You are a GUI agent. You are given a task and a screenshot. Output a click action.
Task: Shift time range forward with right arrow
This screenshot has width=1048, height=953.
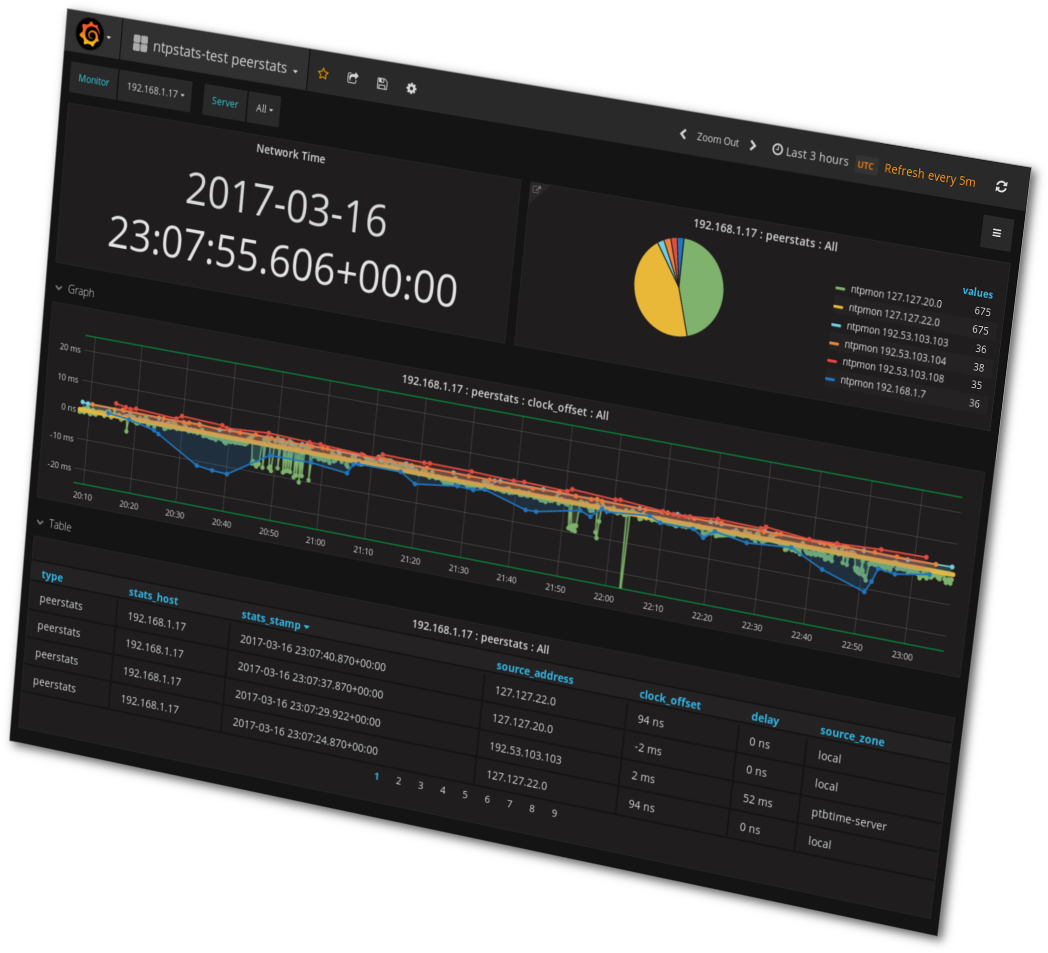tap(753, 146)
